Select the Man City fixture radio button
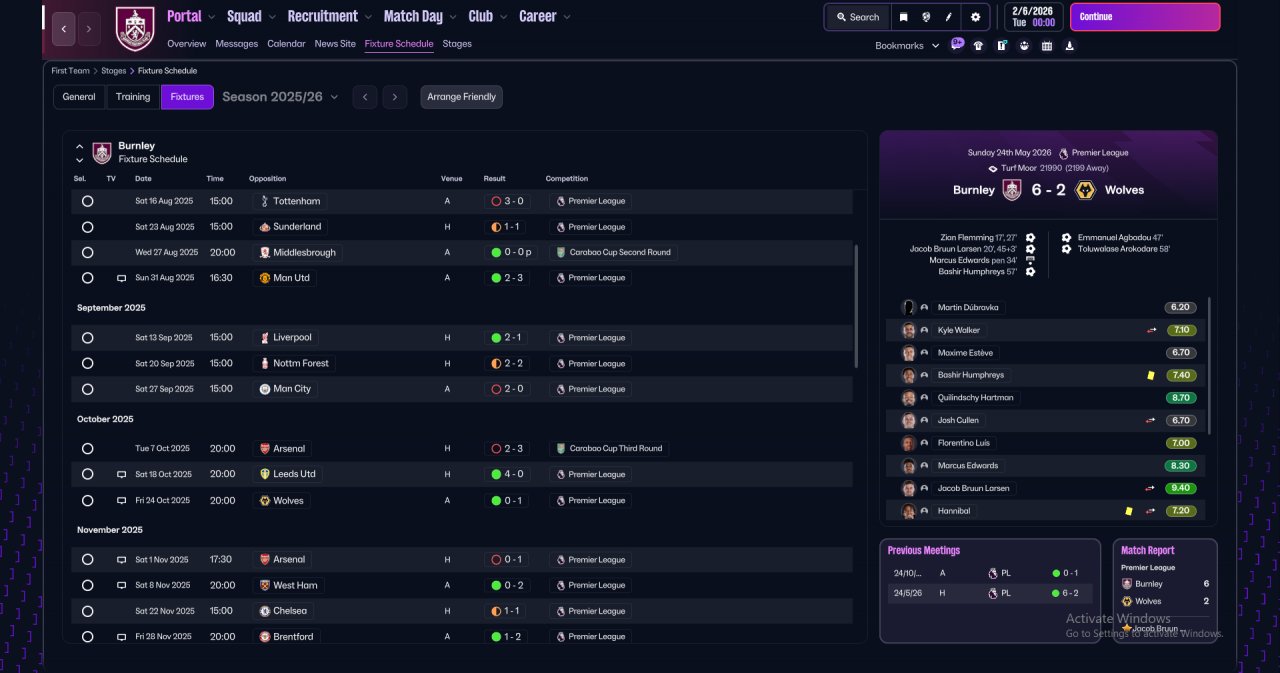The height and width of the screenshot is (673, 1280). click(x=87, y=389)
